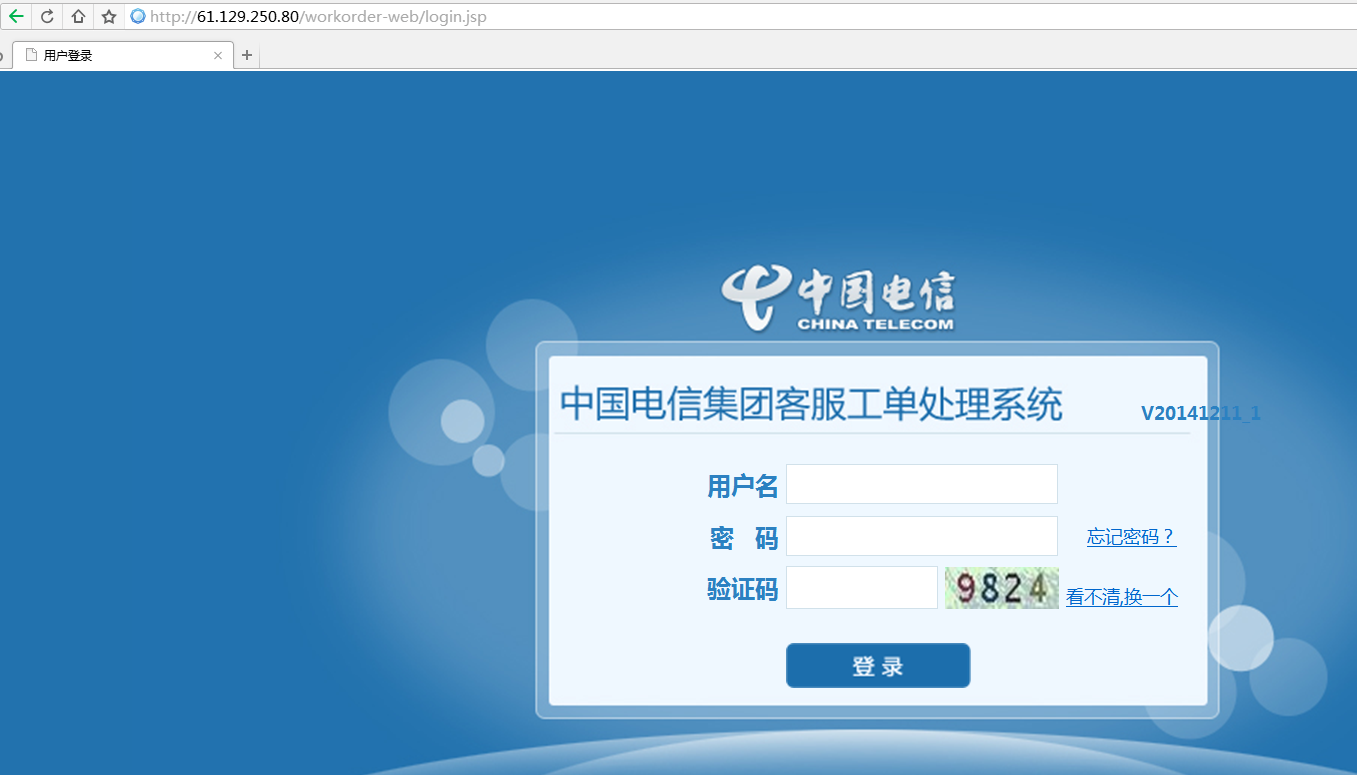Image resolution: width=1357 pixels, height=775 pixels.
Task: Focus the 验证码 input field
Action: pyautogui.click(x=862, y=587)
